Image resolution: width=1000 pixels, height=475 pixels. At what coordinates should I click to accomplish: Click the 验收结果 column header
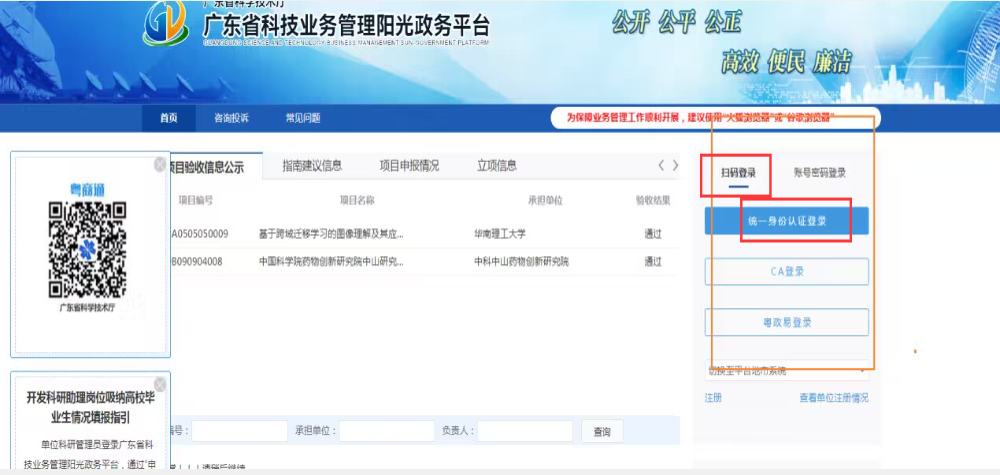652,201
